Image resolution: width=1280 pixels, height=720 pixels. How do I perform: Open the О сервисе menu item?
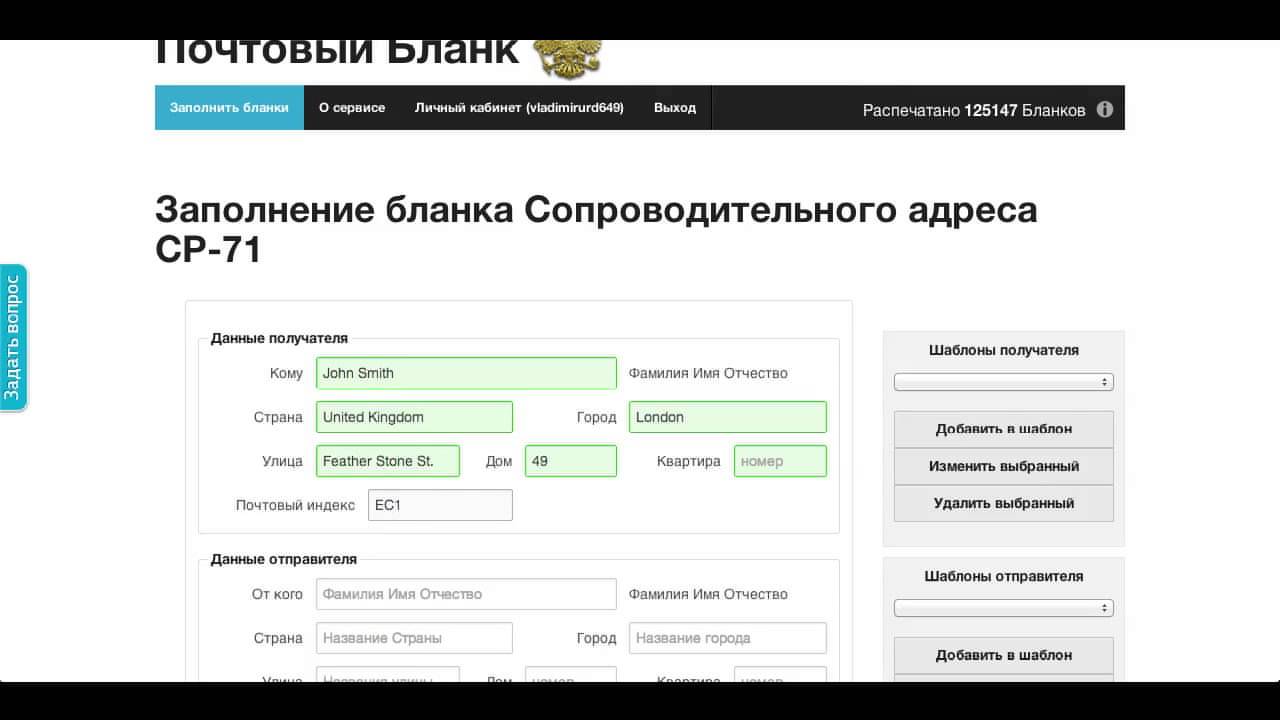(x=352, y=107)
